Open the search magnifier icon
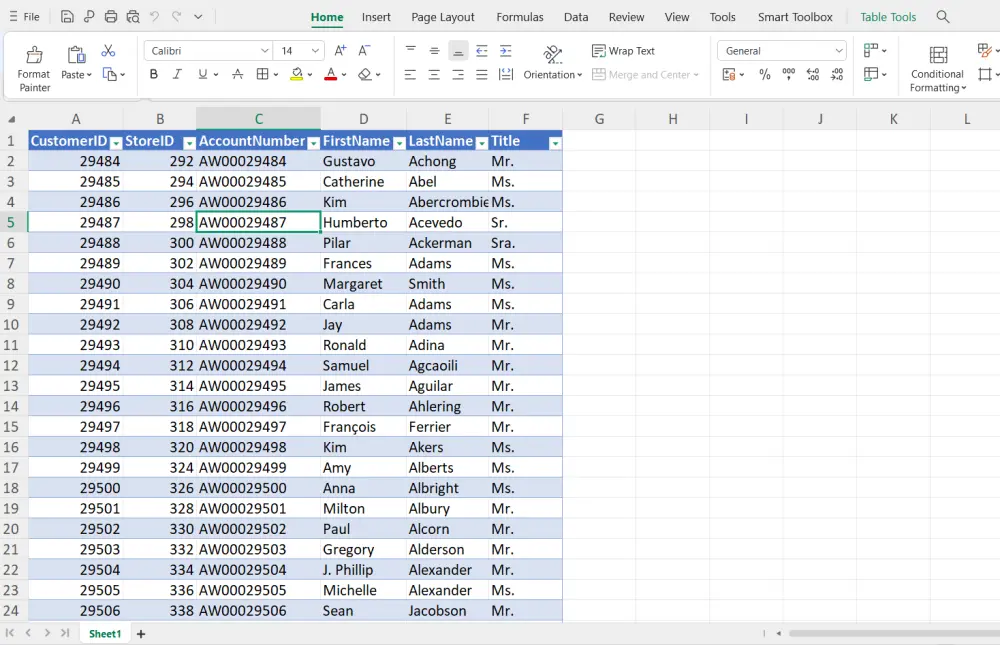The width and height of the screenshot is (1000, 645). tap(943, 17)
